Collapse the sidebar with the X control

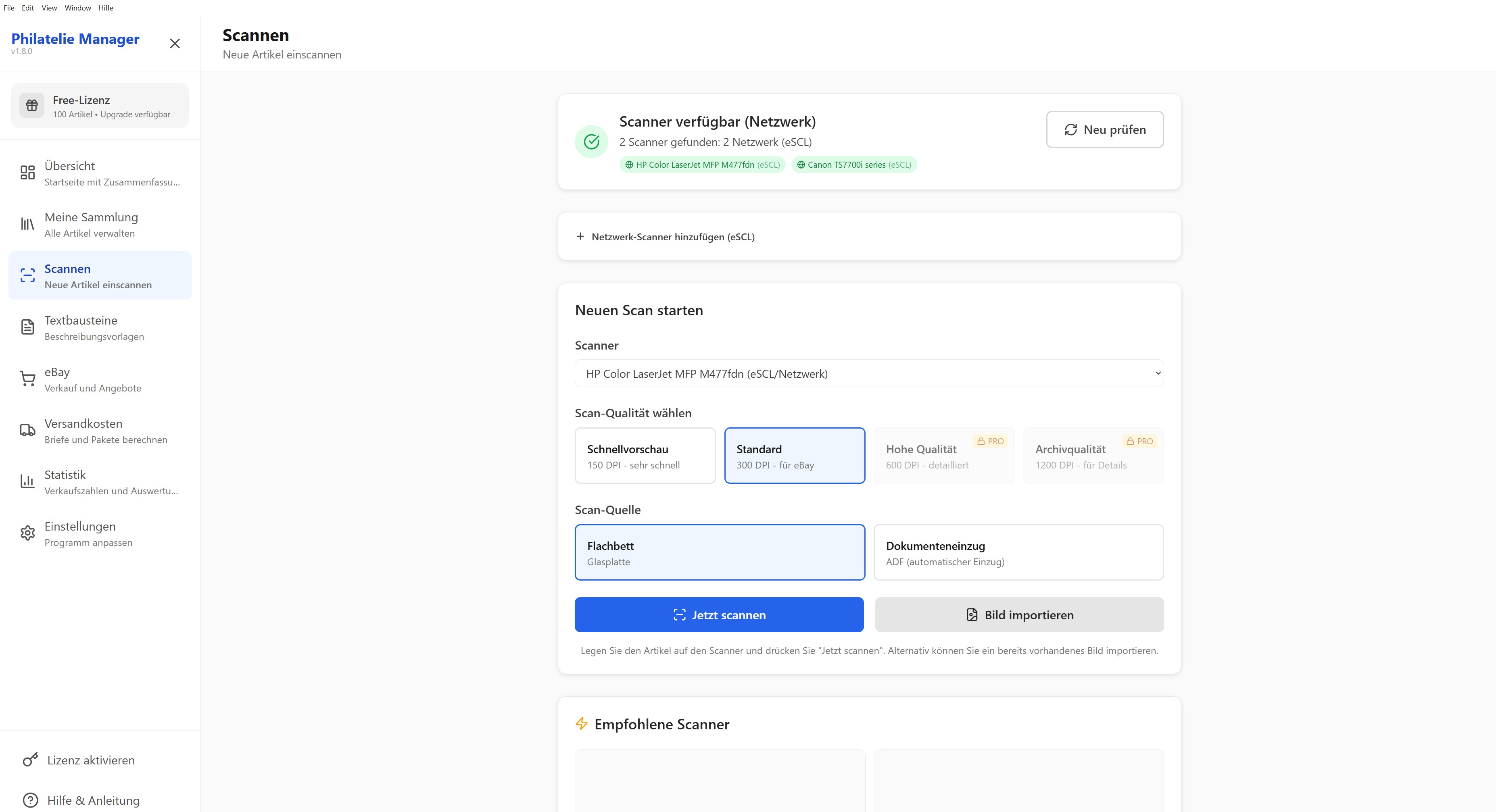pos(175,43)
